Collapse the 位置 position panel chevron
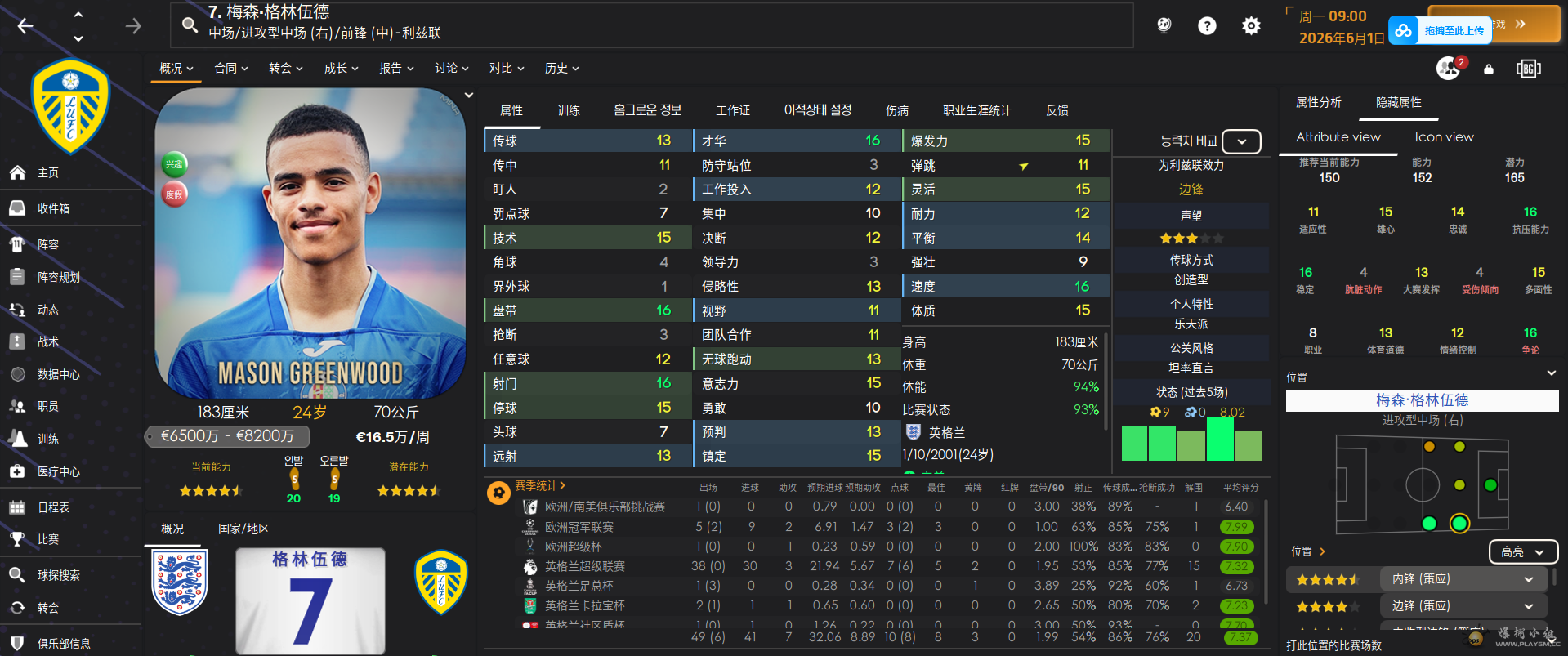Screen dimensions: 1568x656 1552,373
